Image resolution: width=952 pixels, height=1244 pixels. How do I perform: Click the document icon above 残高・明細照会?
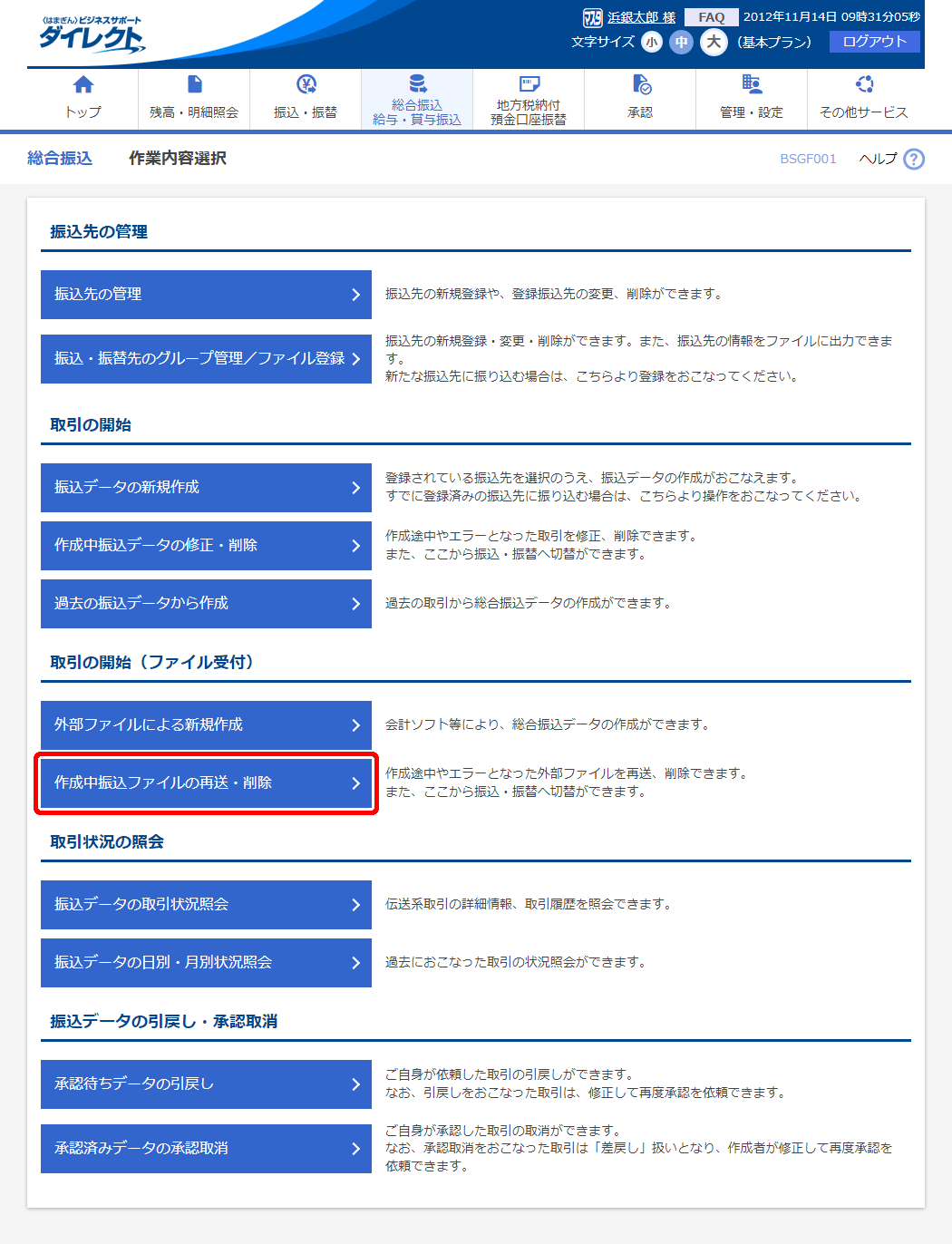[194, 84]
